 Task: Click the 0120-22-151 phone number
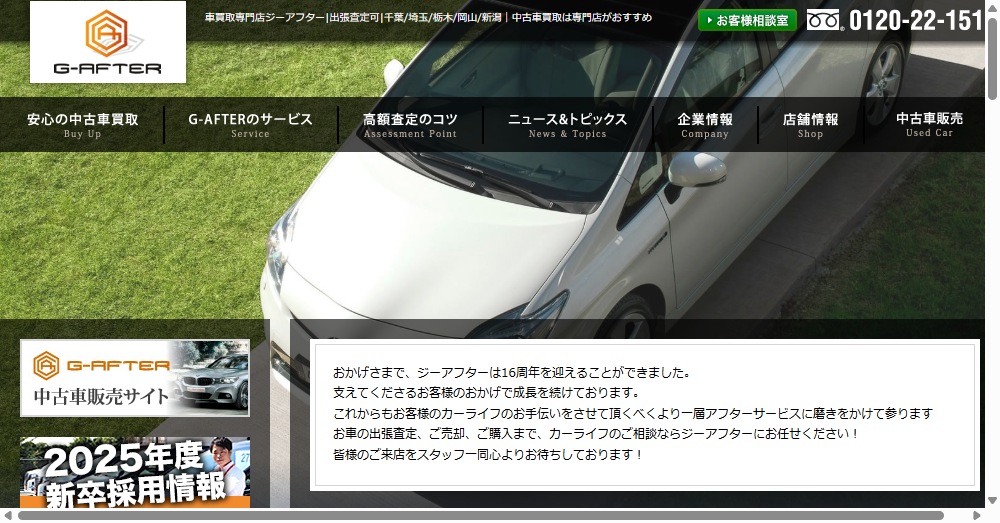pos(915,21)
